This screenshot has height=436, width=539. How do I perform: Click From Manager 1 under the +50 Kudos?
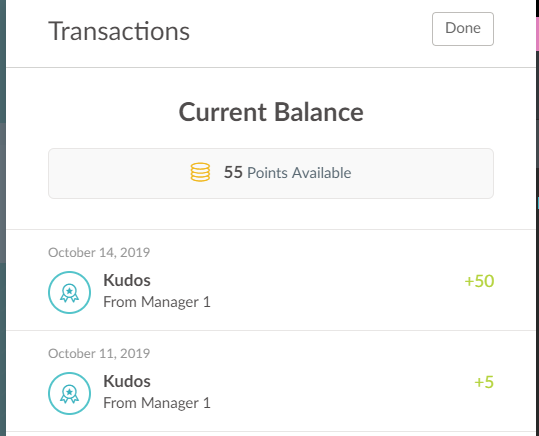pyautogui.click(x=157, y=302)
